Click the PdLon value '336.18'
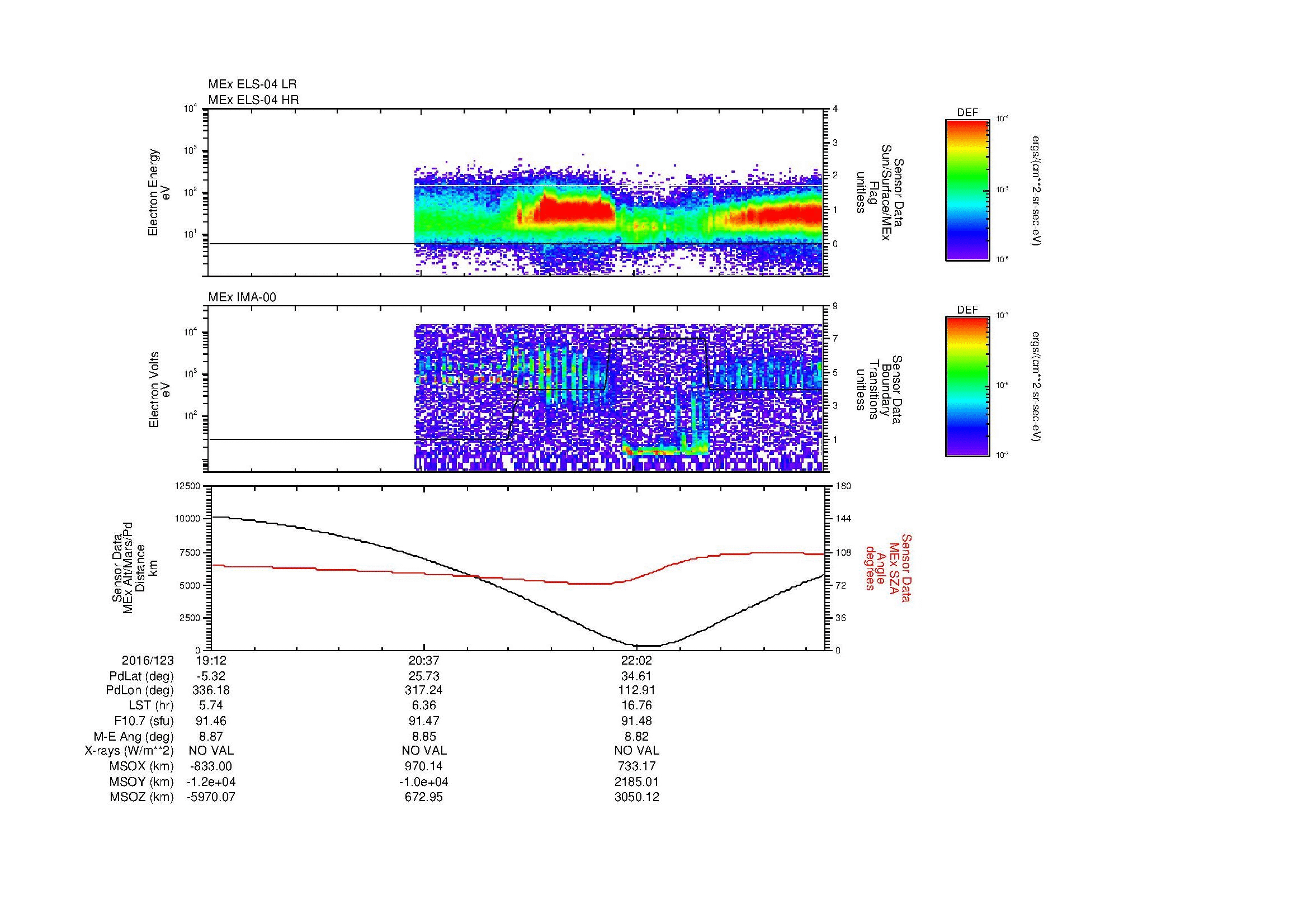 (211, 690)
